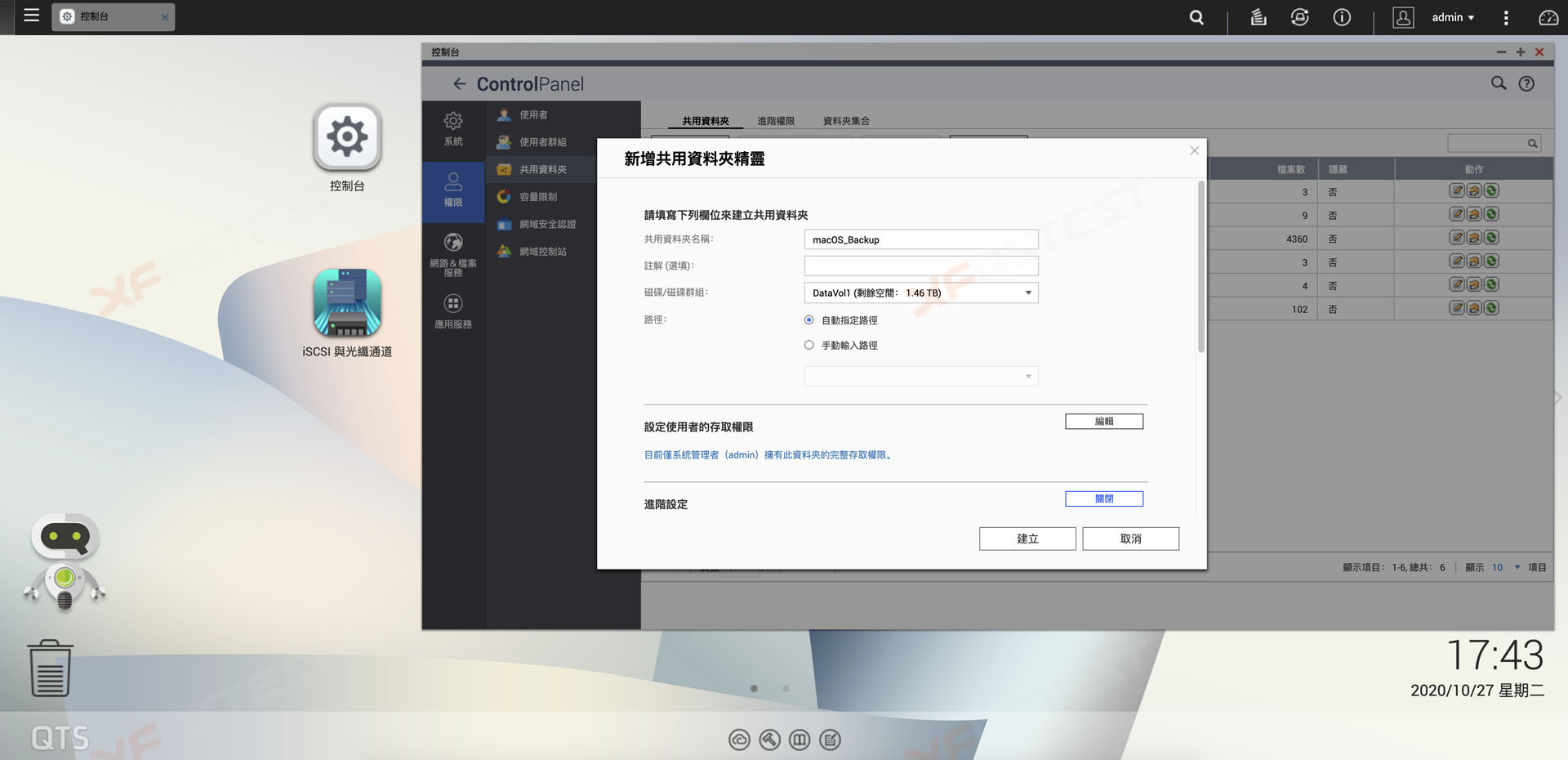Go to second desktop page dot
The height and width of the screenshot is (760, 1568).
(786, 688)
